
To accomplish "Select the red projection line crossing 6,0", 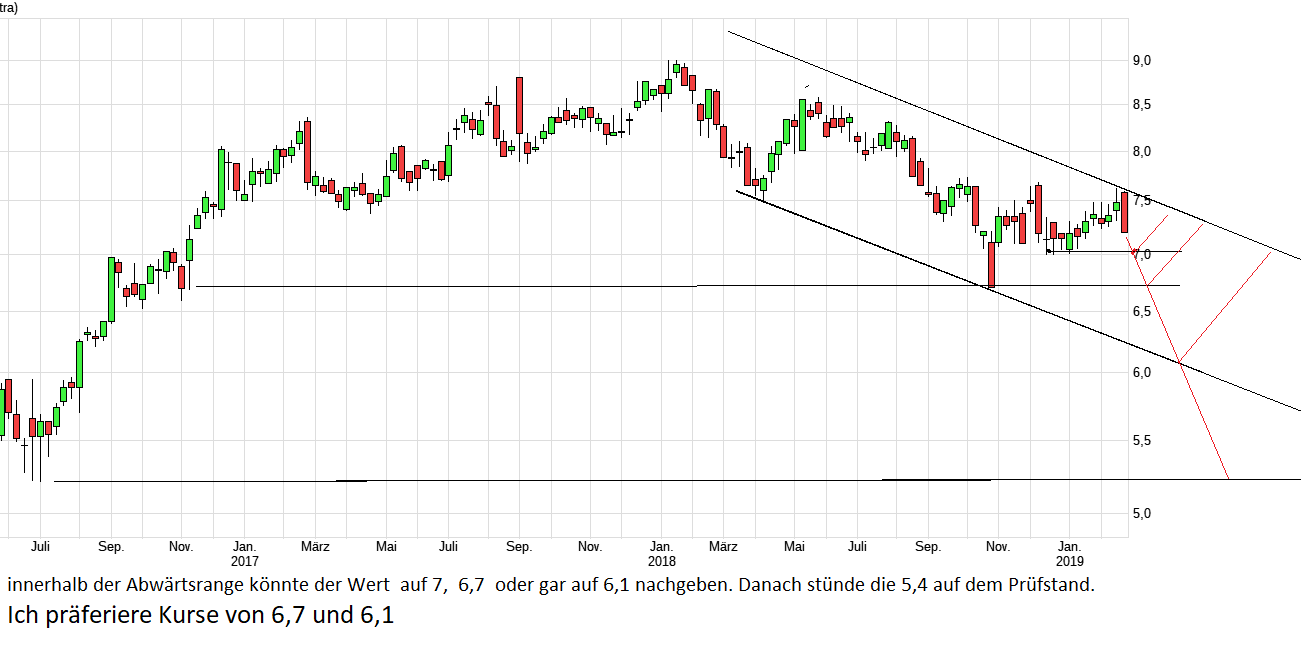I will [x=1180, y=363].
